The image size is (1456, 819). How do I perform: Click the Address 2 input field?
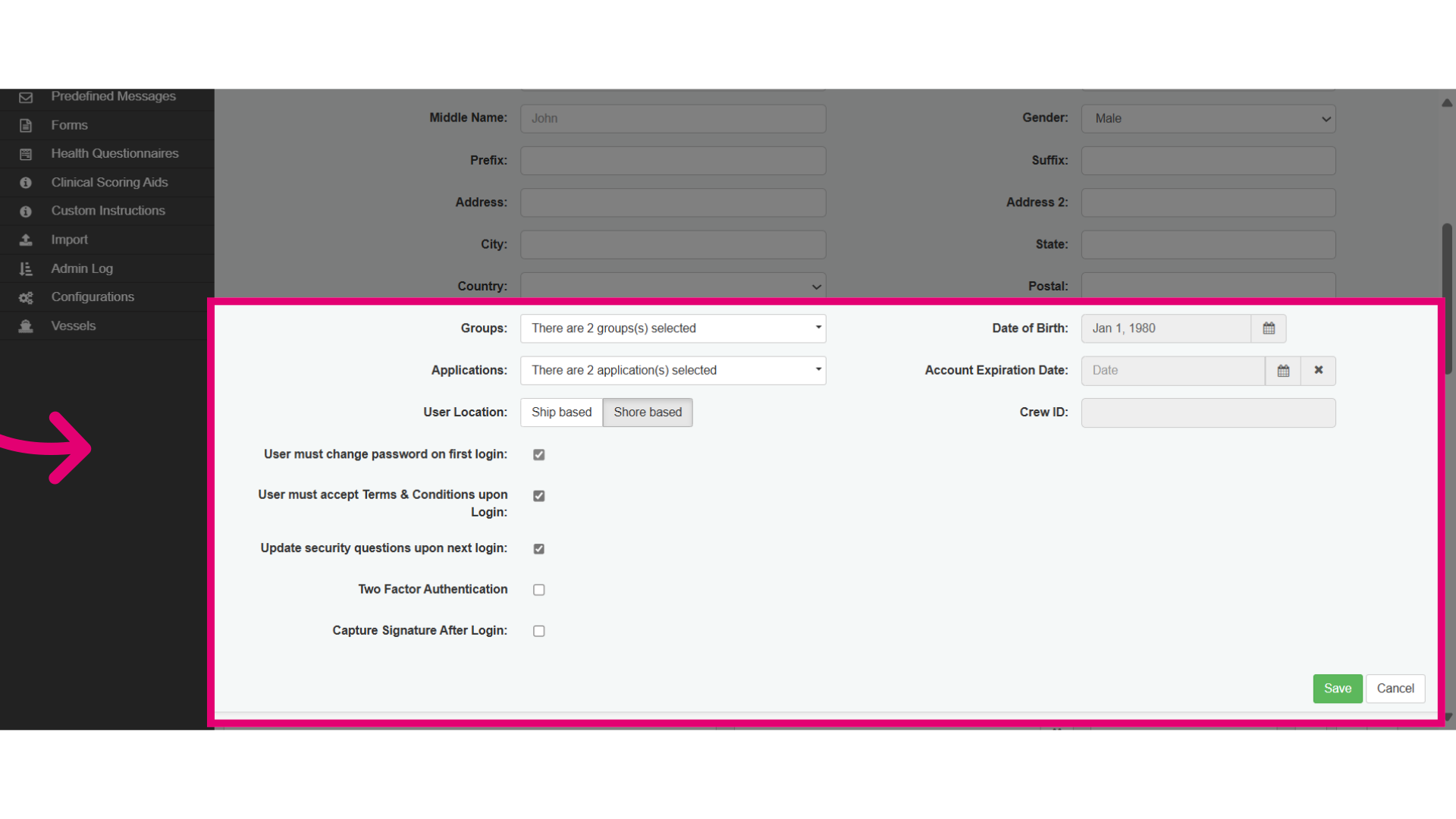point(1208,202)
